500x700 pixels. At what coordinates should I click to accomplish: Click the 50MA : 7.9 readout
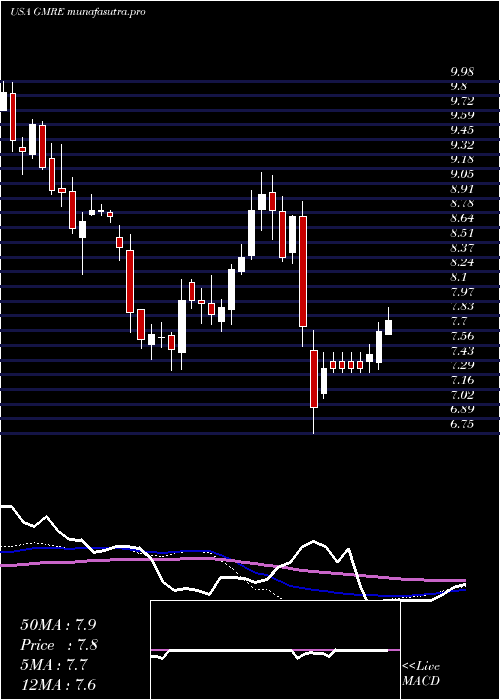click(x=58, y=625)
